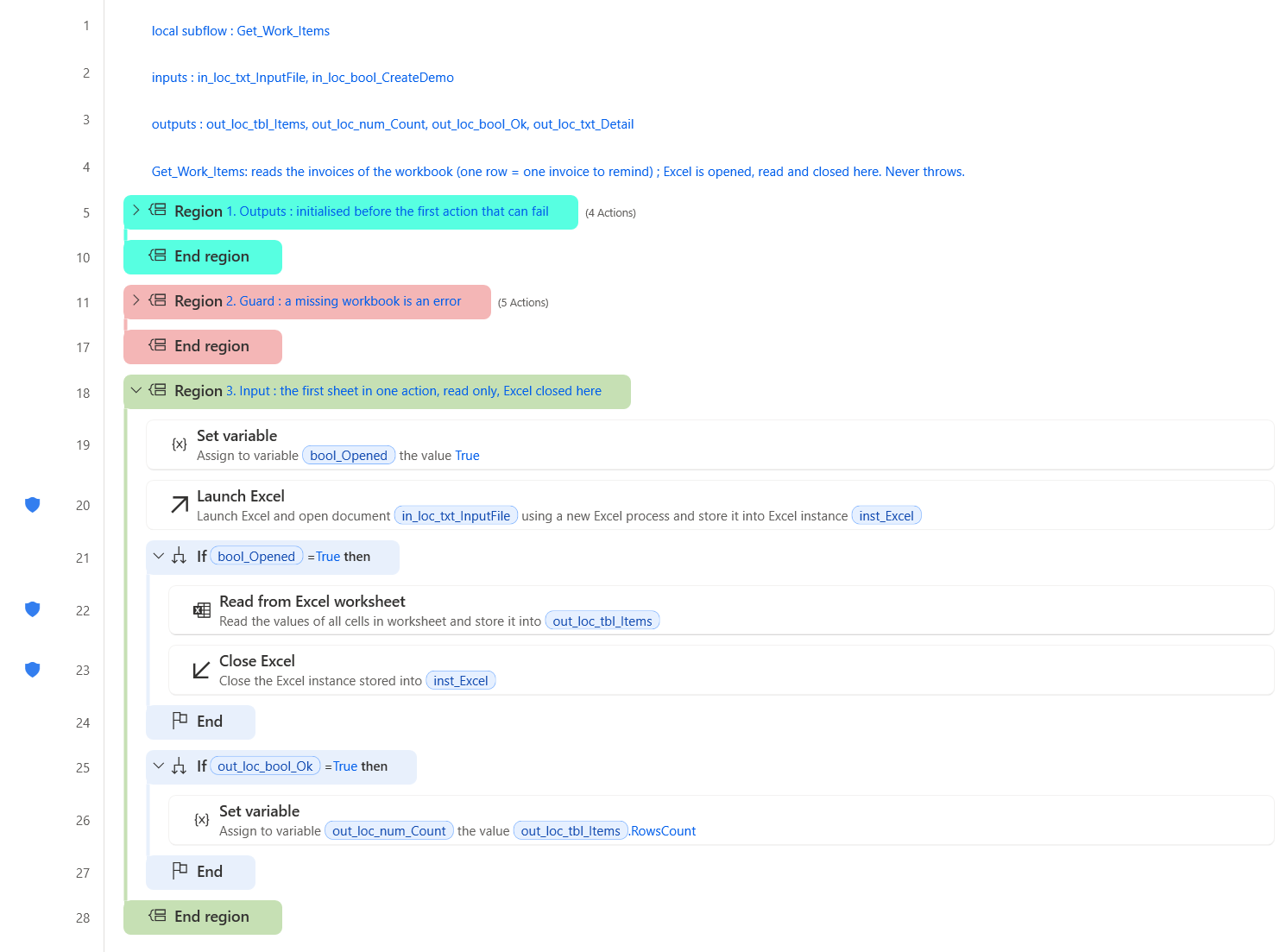
Task: Click the out_loc_bool_Ok variable in the If condition
Action: coord(265,766)
